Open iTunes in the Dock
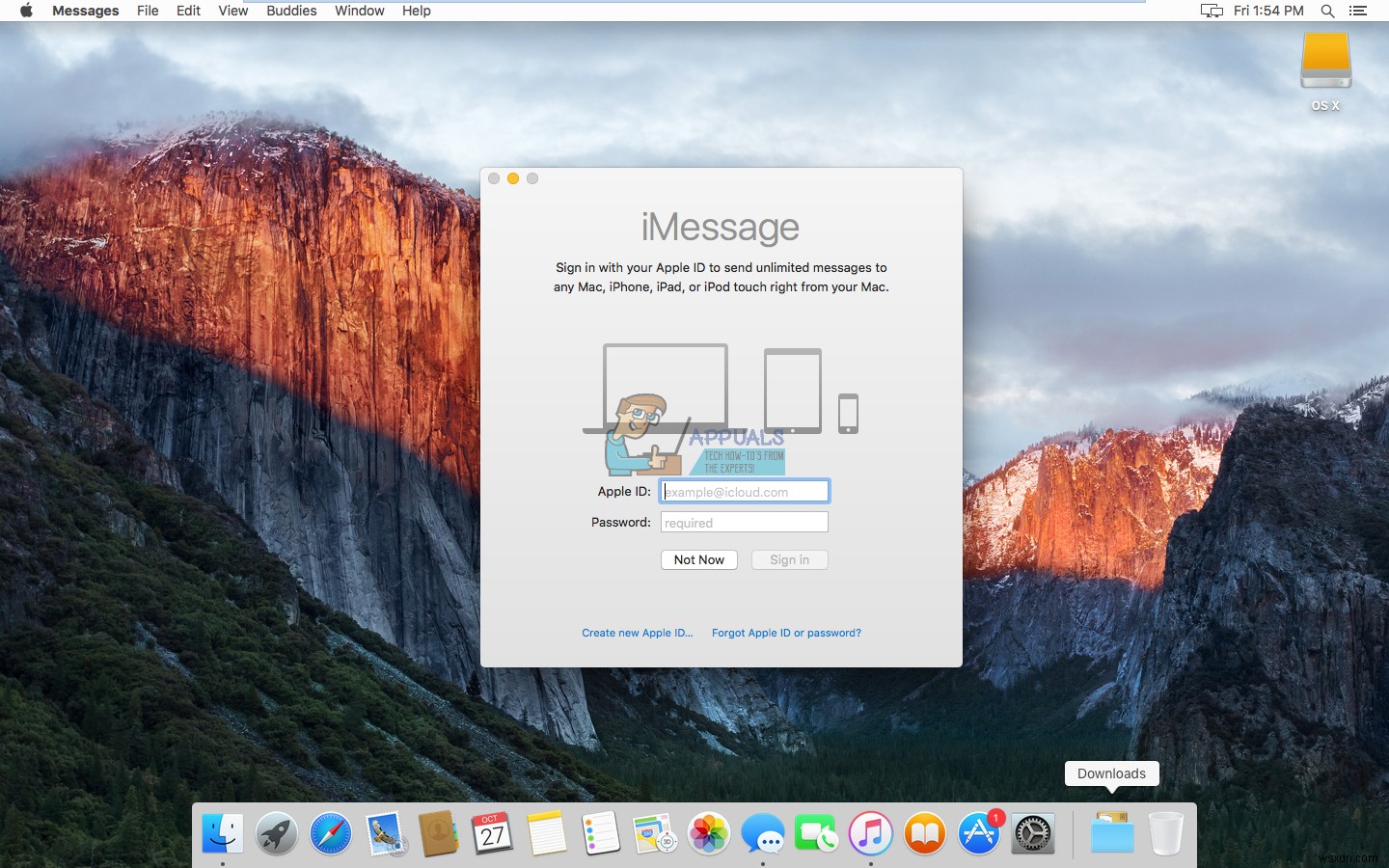Image resolution: width=1389 pixels, height=868 pixels. coord(871,834)
